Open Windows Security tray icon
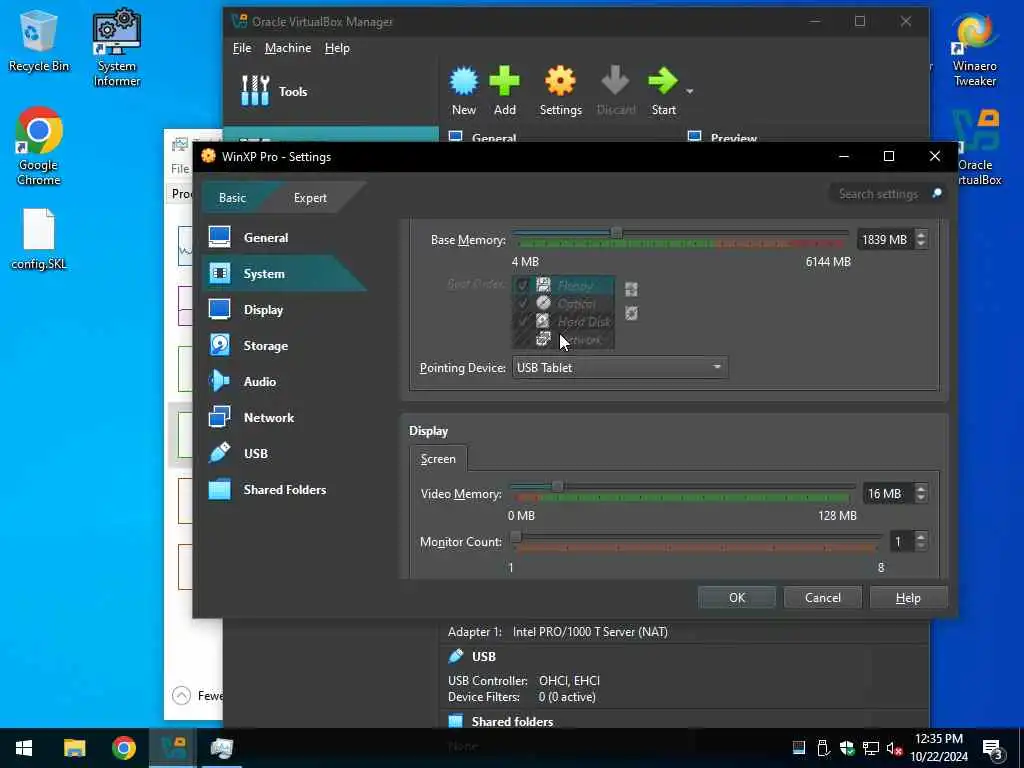 coord(847,748)
